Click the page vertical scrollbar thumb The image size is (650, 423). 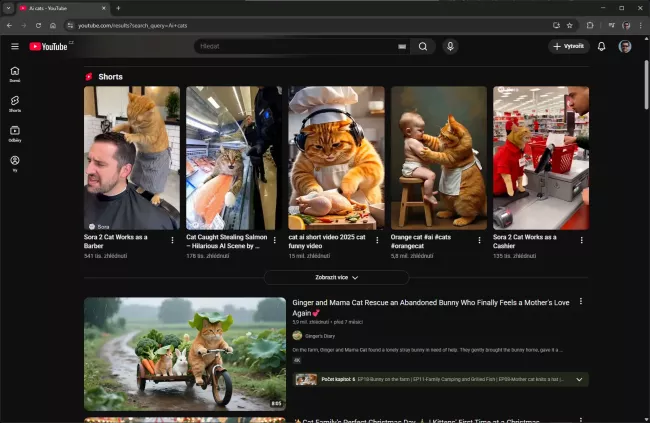click(x=646, y=85)
